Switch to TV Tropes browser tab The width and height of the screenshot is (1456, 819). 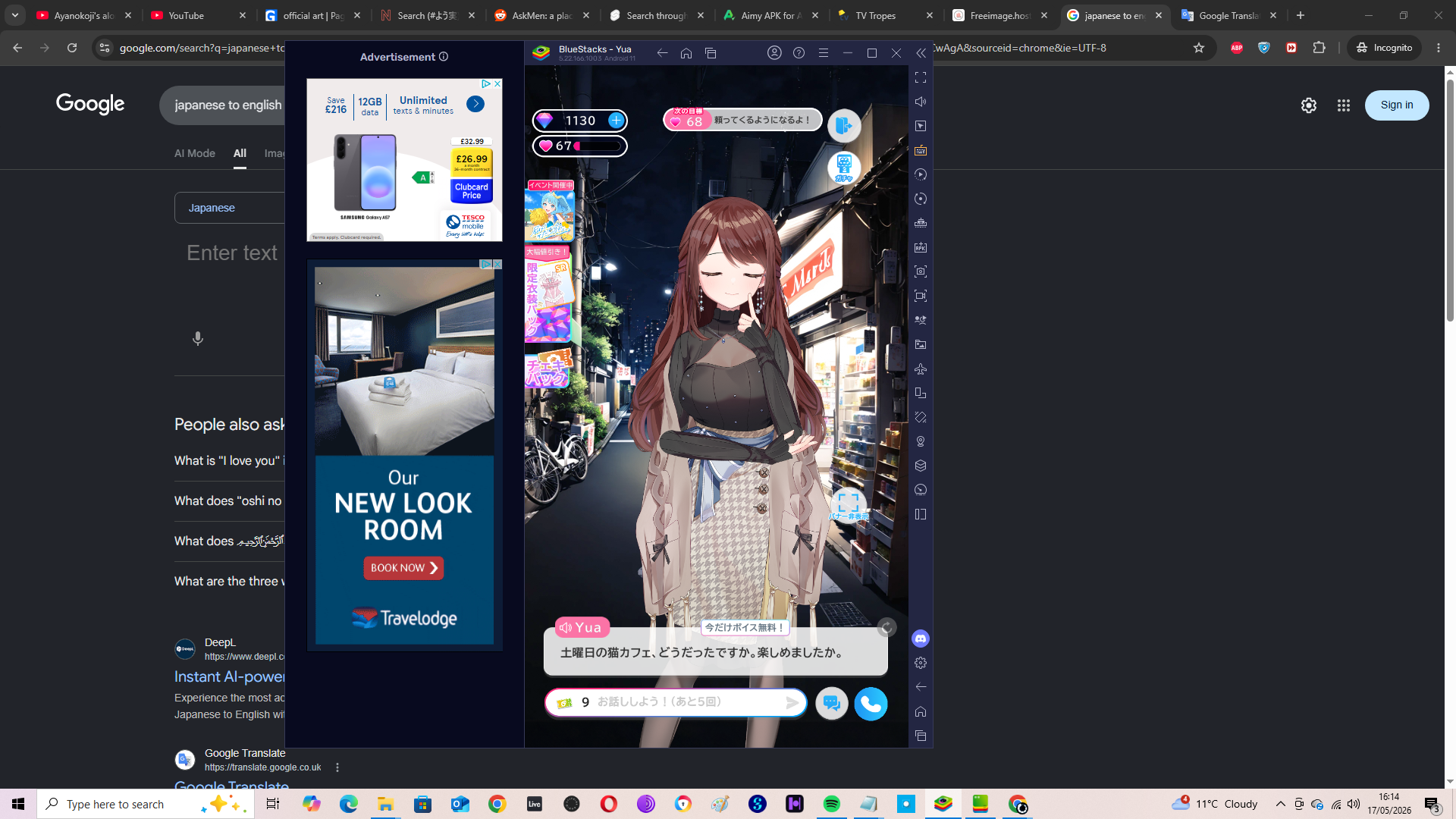pos(886,15)
